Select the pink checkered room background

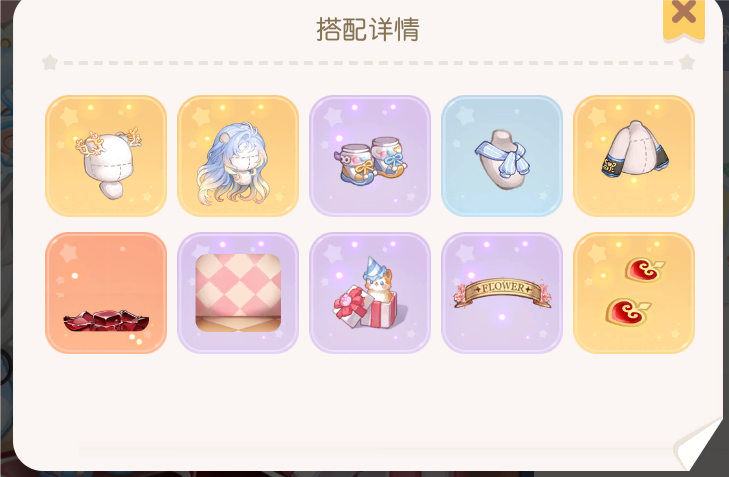pyautogui.click(x=238, y=293)
